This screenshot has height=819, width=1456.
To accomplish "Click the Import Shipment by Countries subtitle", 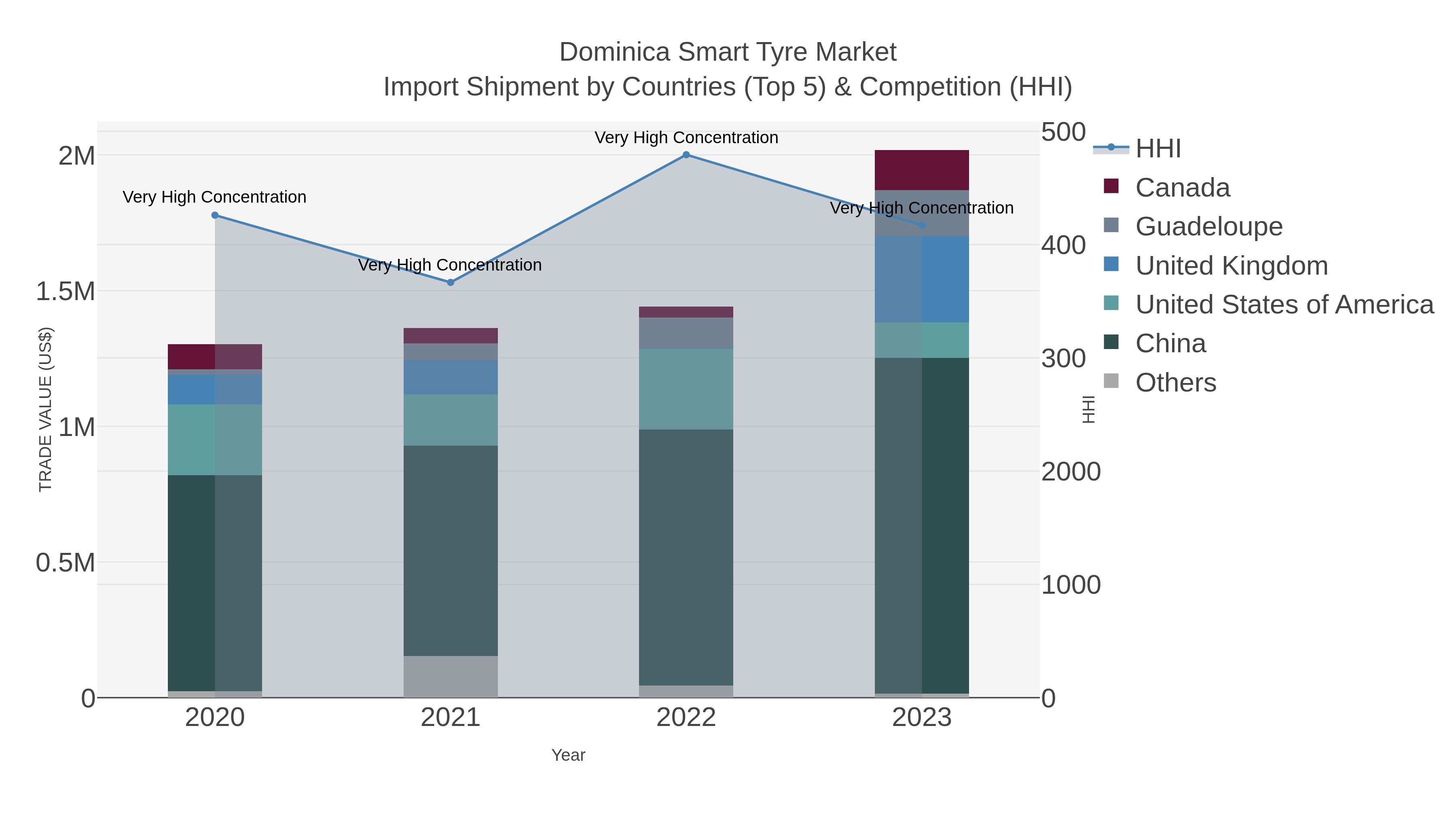I will (x=728, y=87).
